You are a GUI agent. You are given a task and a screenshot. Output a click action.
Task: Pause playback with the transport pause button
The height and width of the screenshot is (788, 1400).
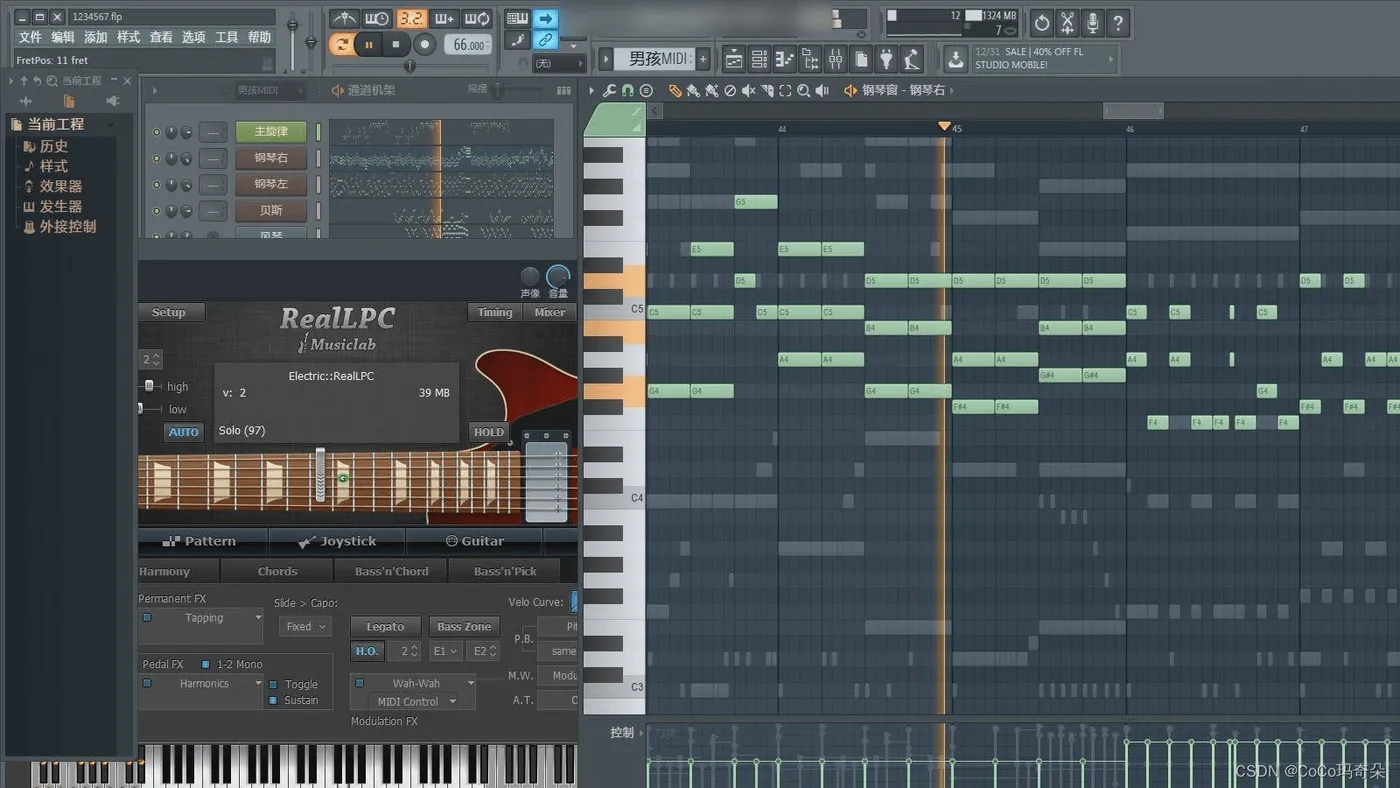click(369, 44)
